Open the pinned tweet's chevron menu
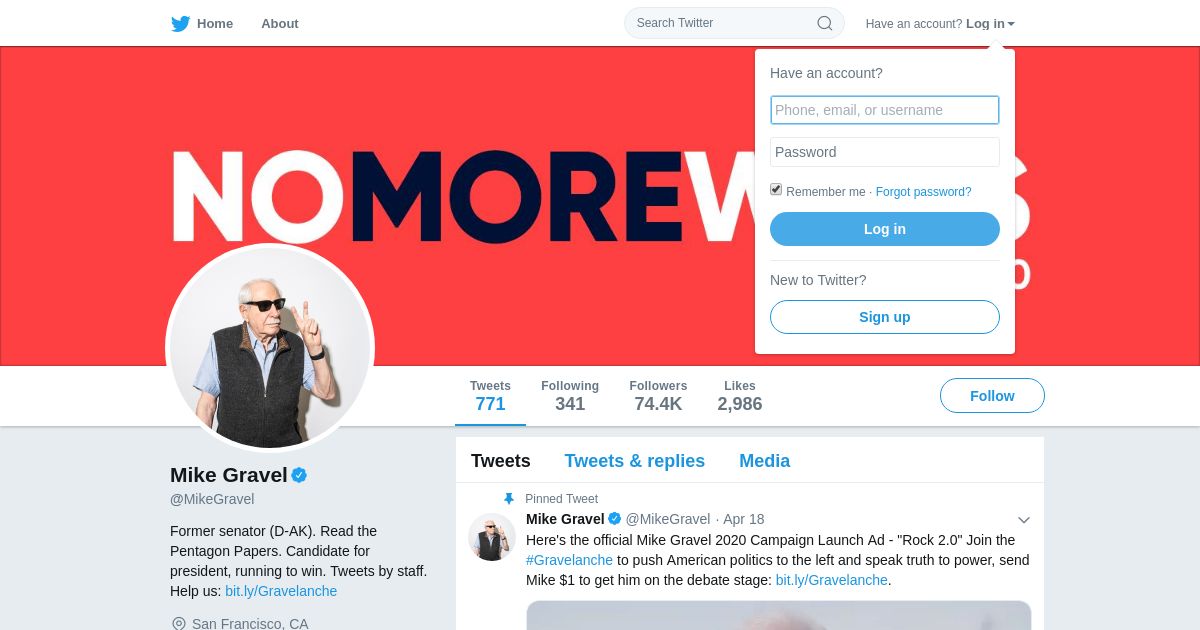This screenshot has width=1200, height=630. point(1024,520)
